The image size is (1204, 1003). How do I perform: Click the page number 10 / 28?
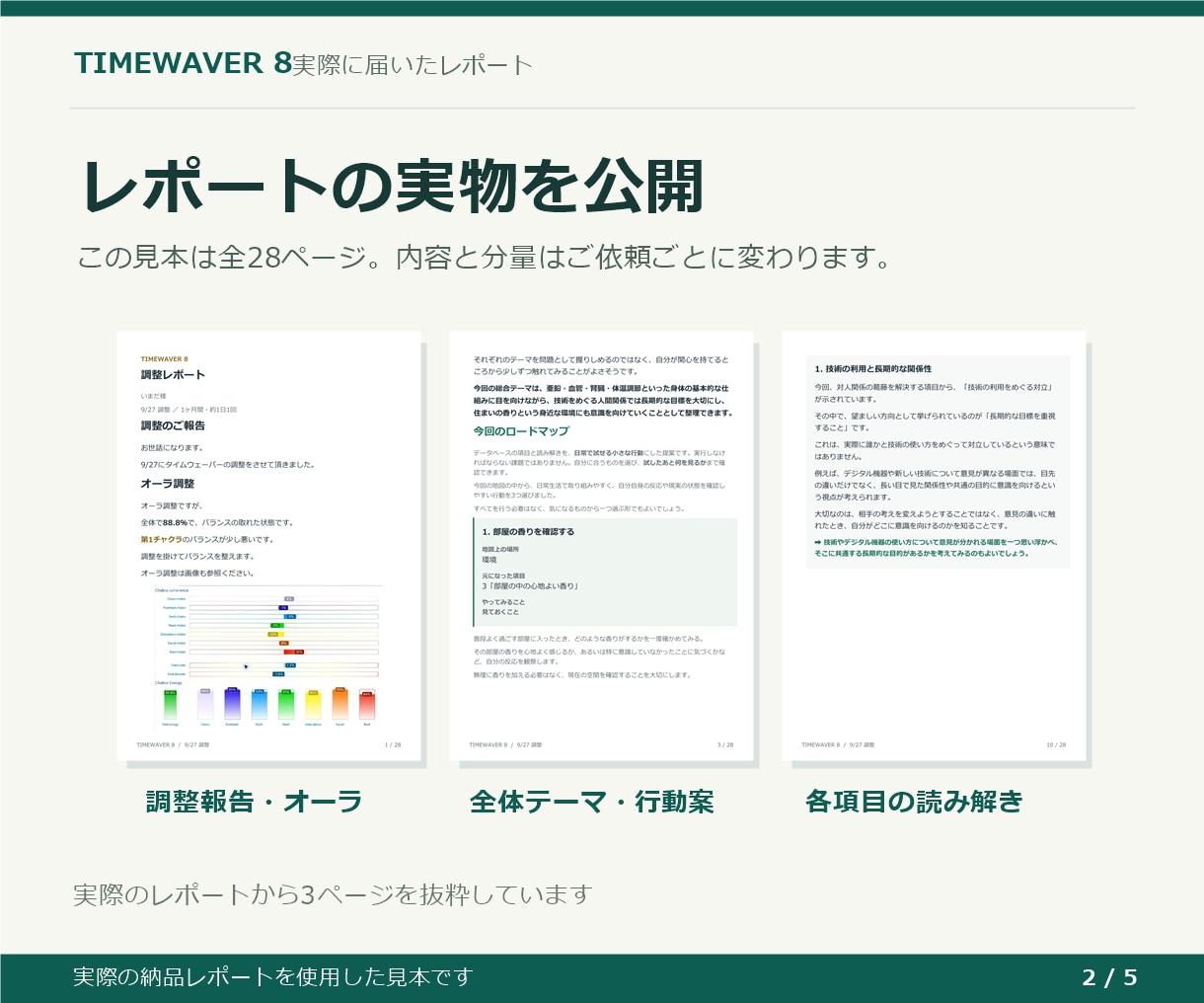click(x=1056, y=745)
